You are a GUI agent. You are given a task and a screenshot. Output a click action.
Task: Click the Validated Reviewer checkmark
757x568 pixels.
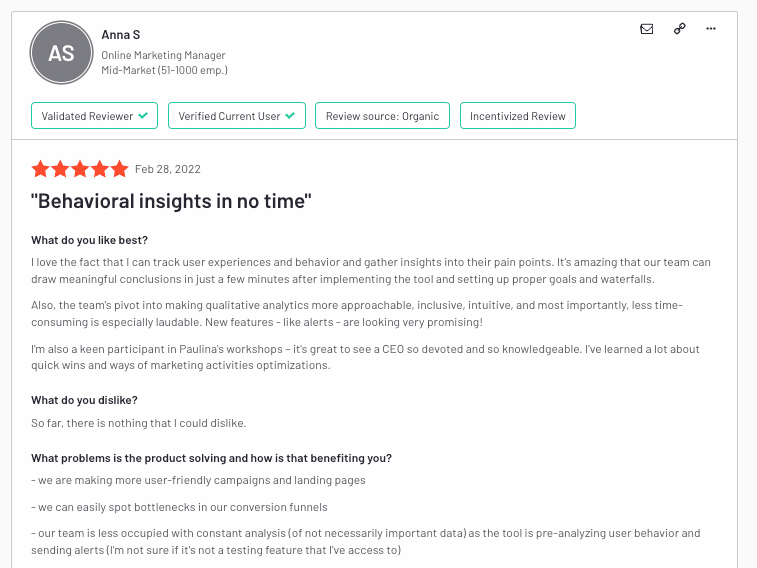pos(143,116)
